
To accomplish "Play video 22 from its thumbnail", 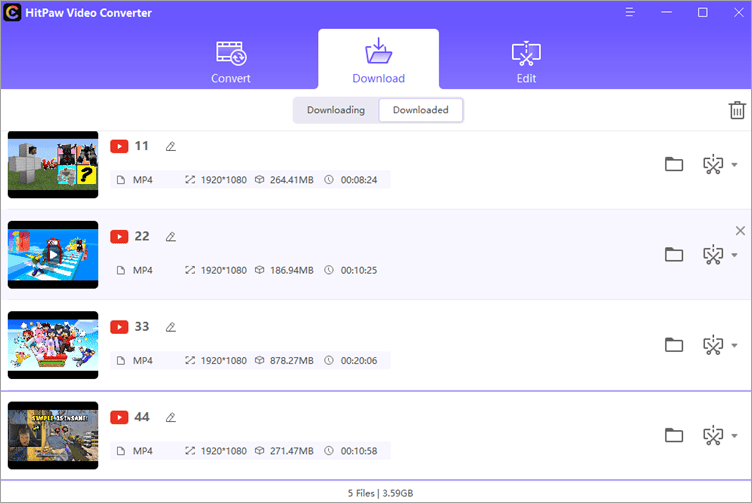I will (53, 254).
